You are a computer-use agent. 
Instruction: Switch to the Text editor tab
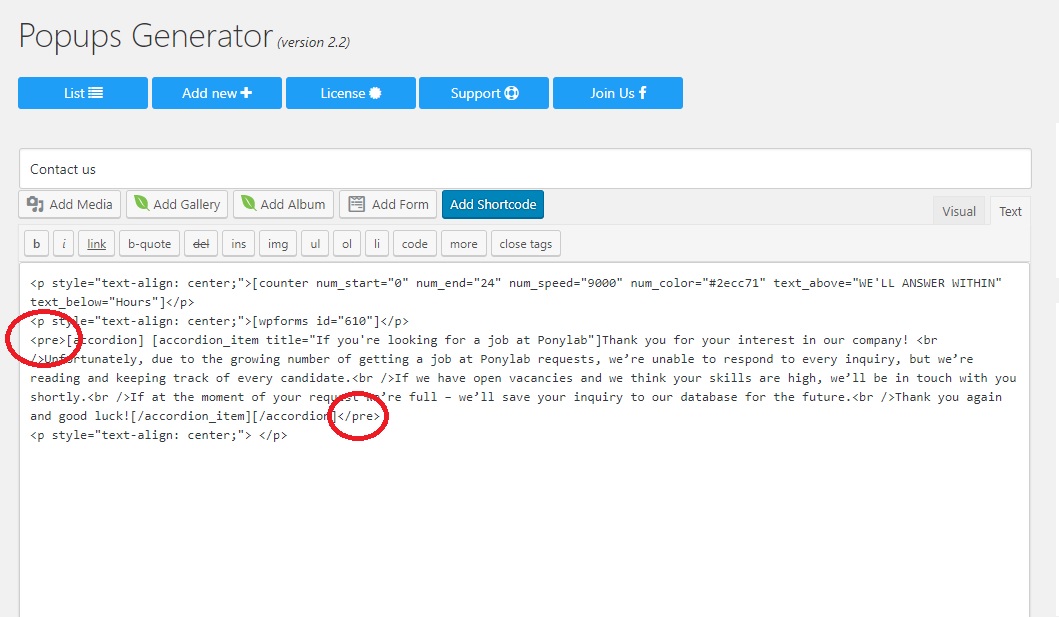coord(1010,211)
